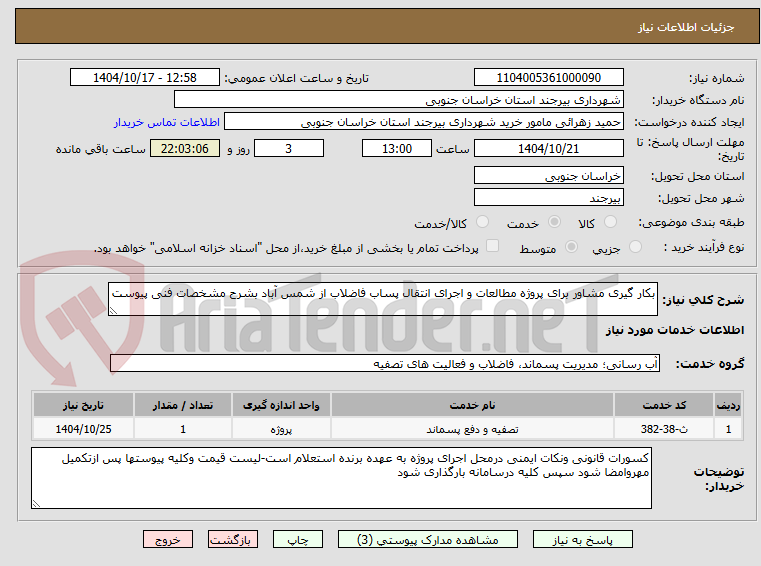Click the پروژه unit cell
Viewport: 761px width, 566px height.
click(281, 429)
